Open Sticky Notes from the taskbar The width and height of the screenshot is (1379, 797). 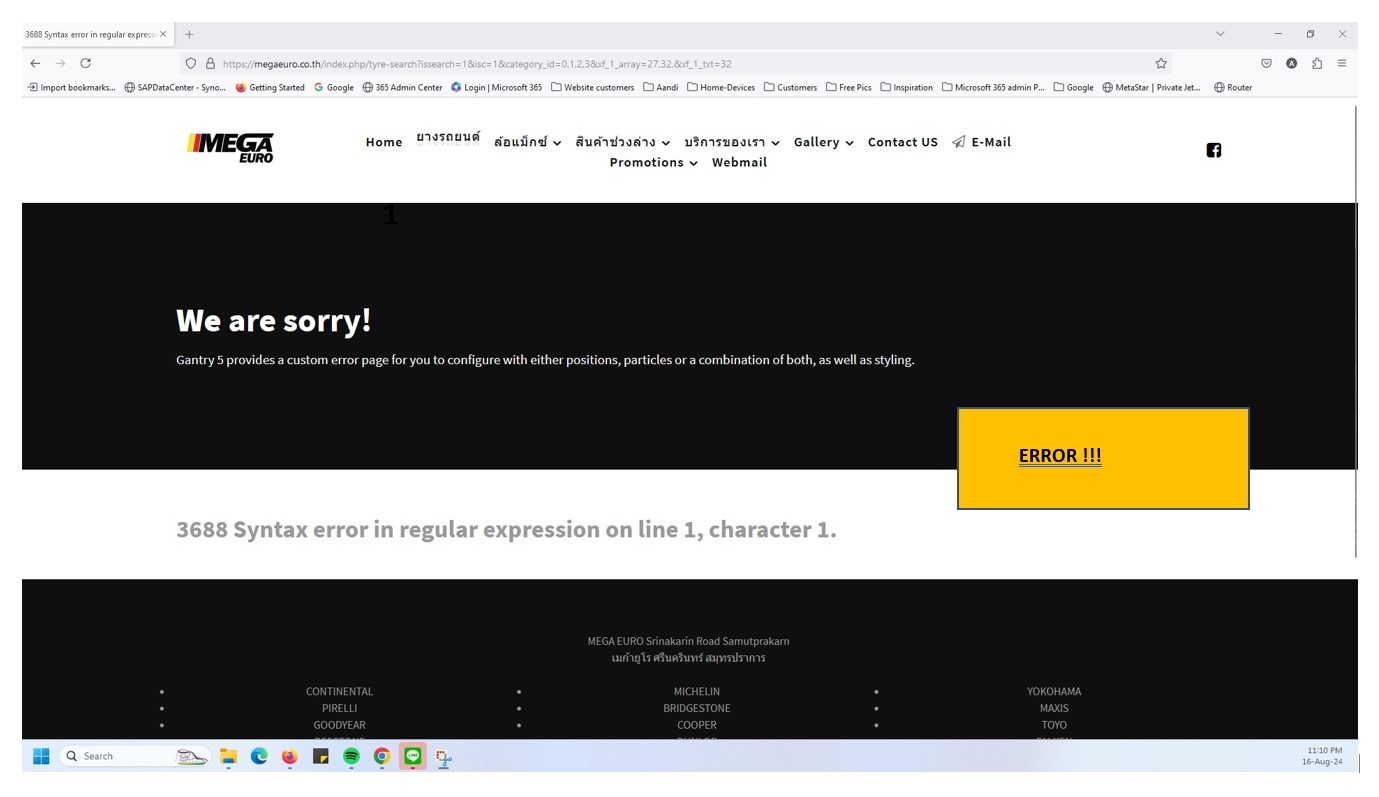pyautogui.click(x=320, y=757)
